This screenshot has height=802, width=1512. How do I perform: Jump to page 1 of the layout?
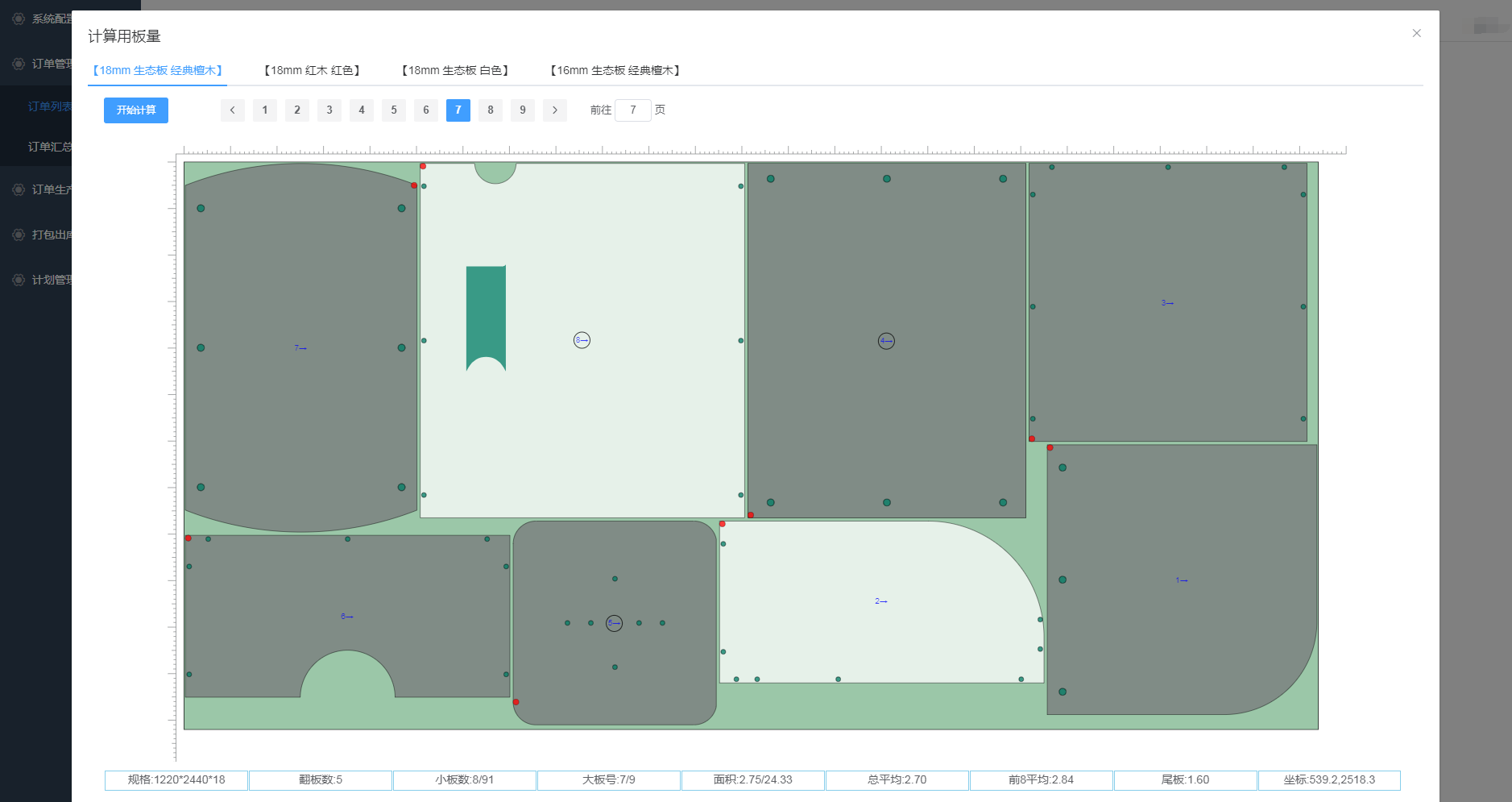tap(264, 110)
